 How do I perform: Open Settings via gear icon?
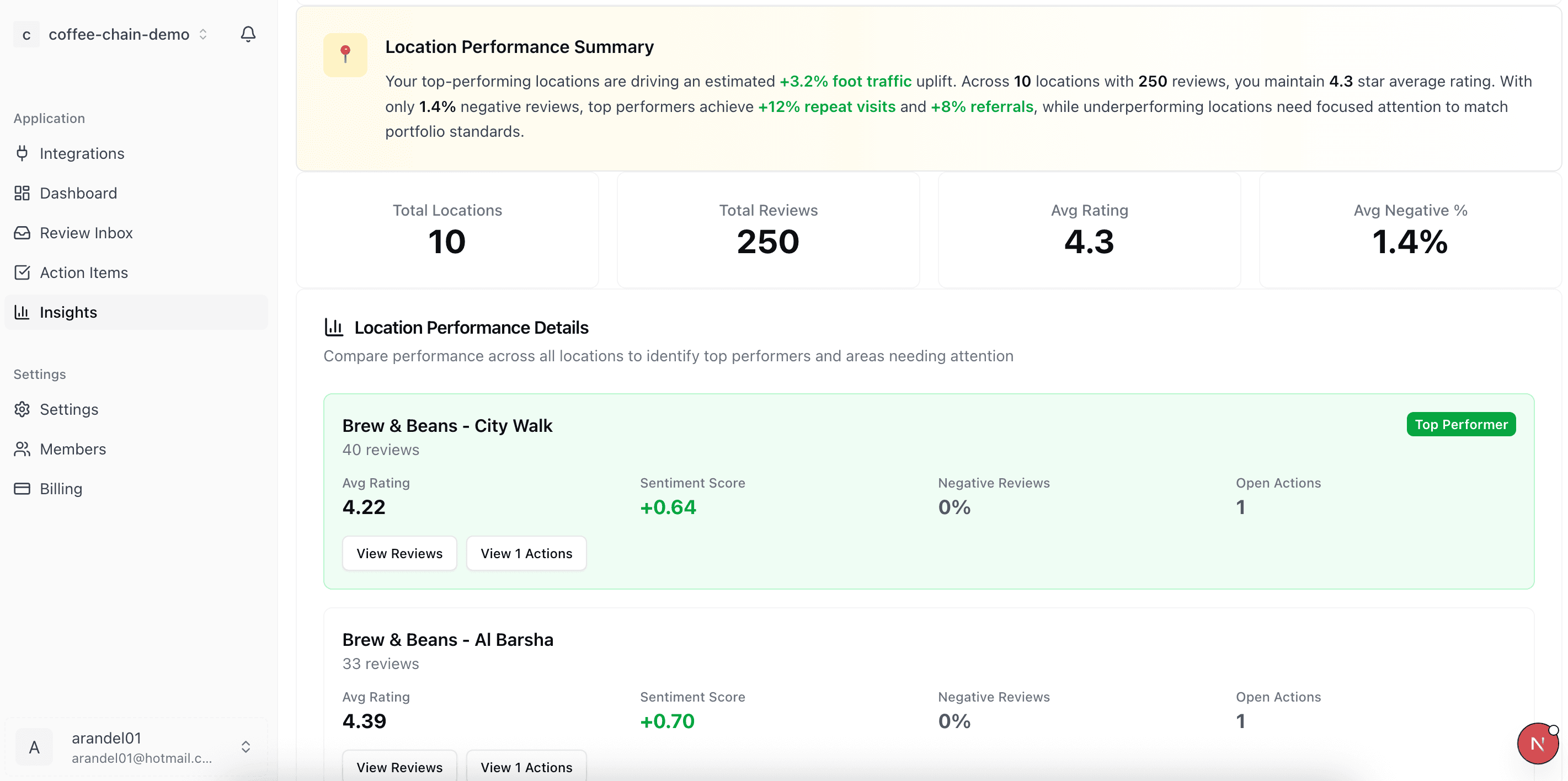[x=22, y=409]
